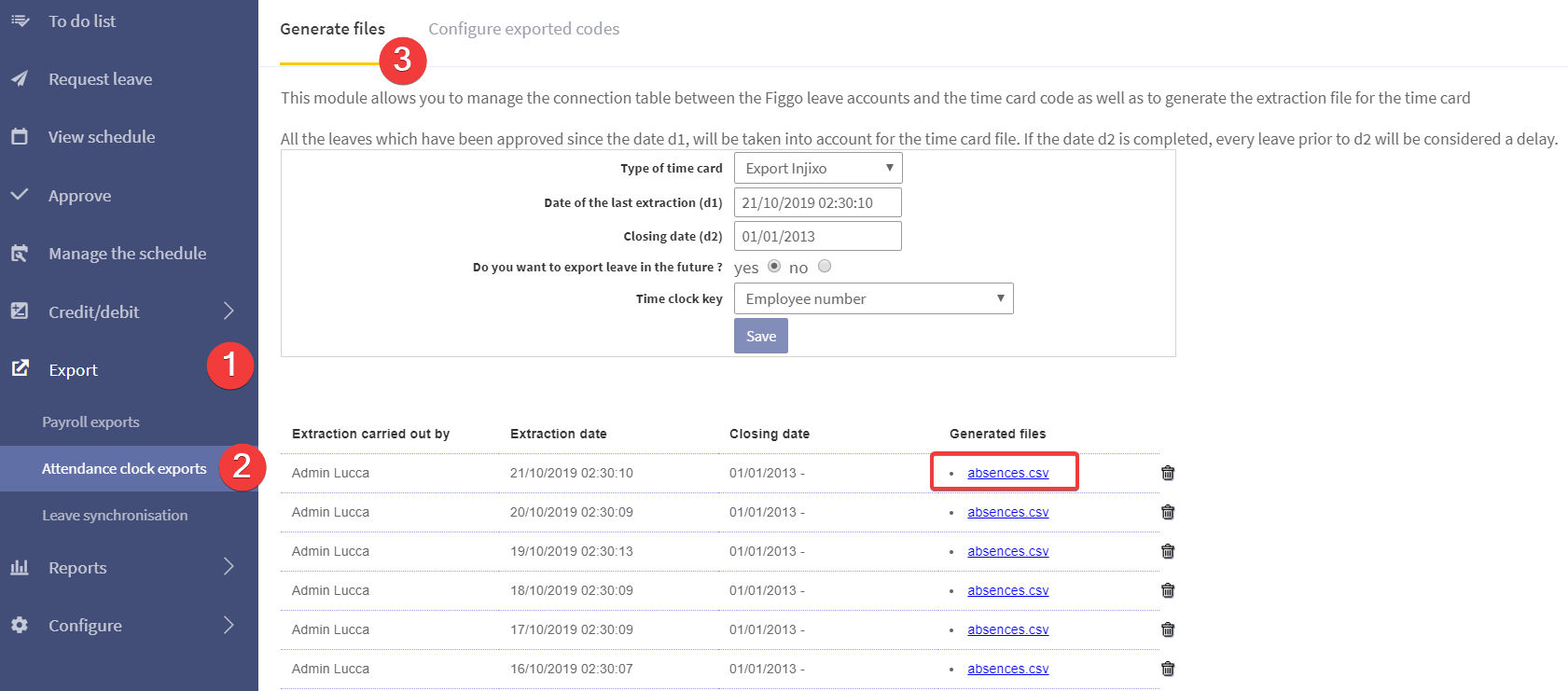The image size is (1568, 691).
Task: Delete the 19/10/2019 extraction with trash icon
Action: click(x=1168, y=551)
